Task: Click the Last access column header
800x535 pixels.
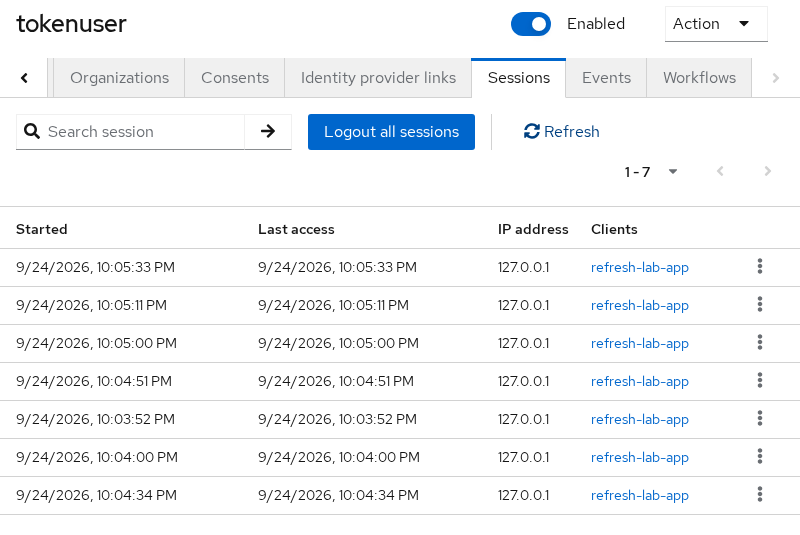Action: point(296,230)
